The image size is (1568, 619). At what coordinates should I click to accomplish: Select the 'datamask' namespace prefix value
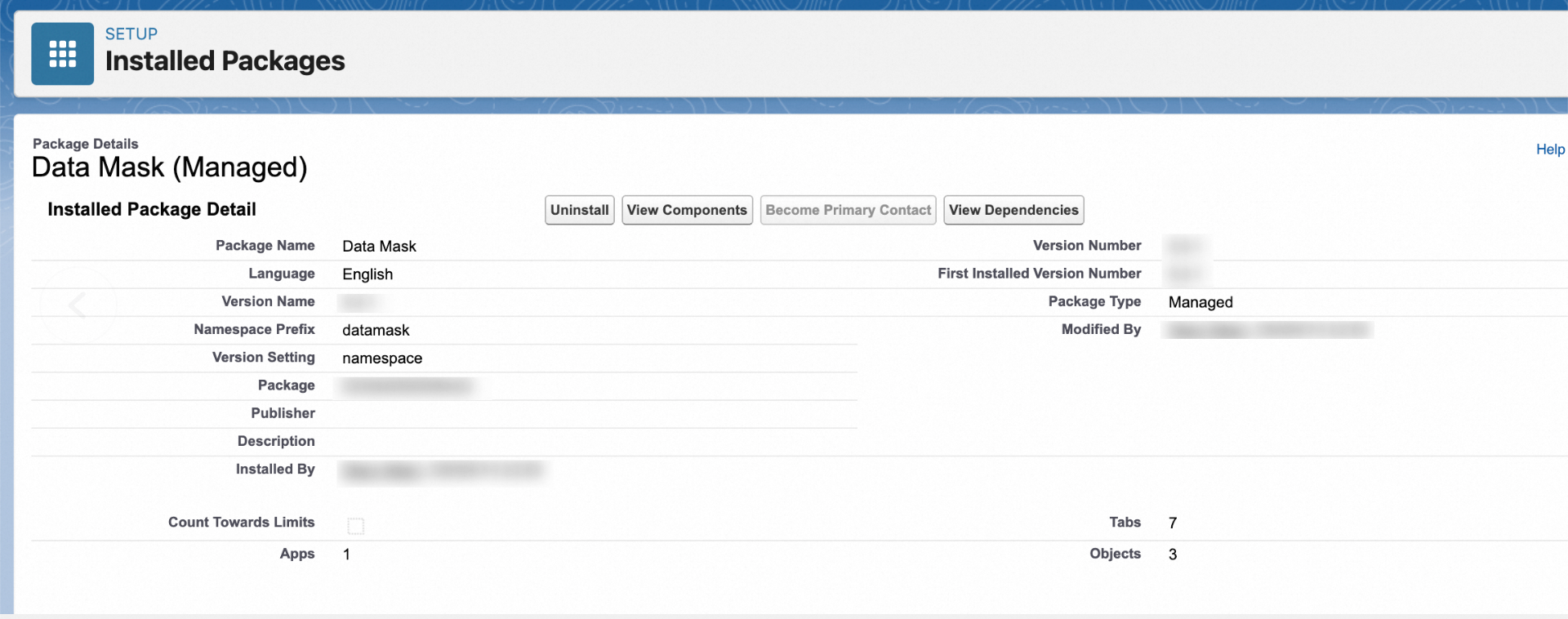point(376,330)
